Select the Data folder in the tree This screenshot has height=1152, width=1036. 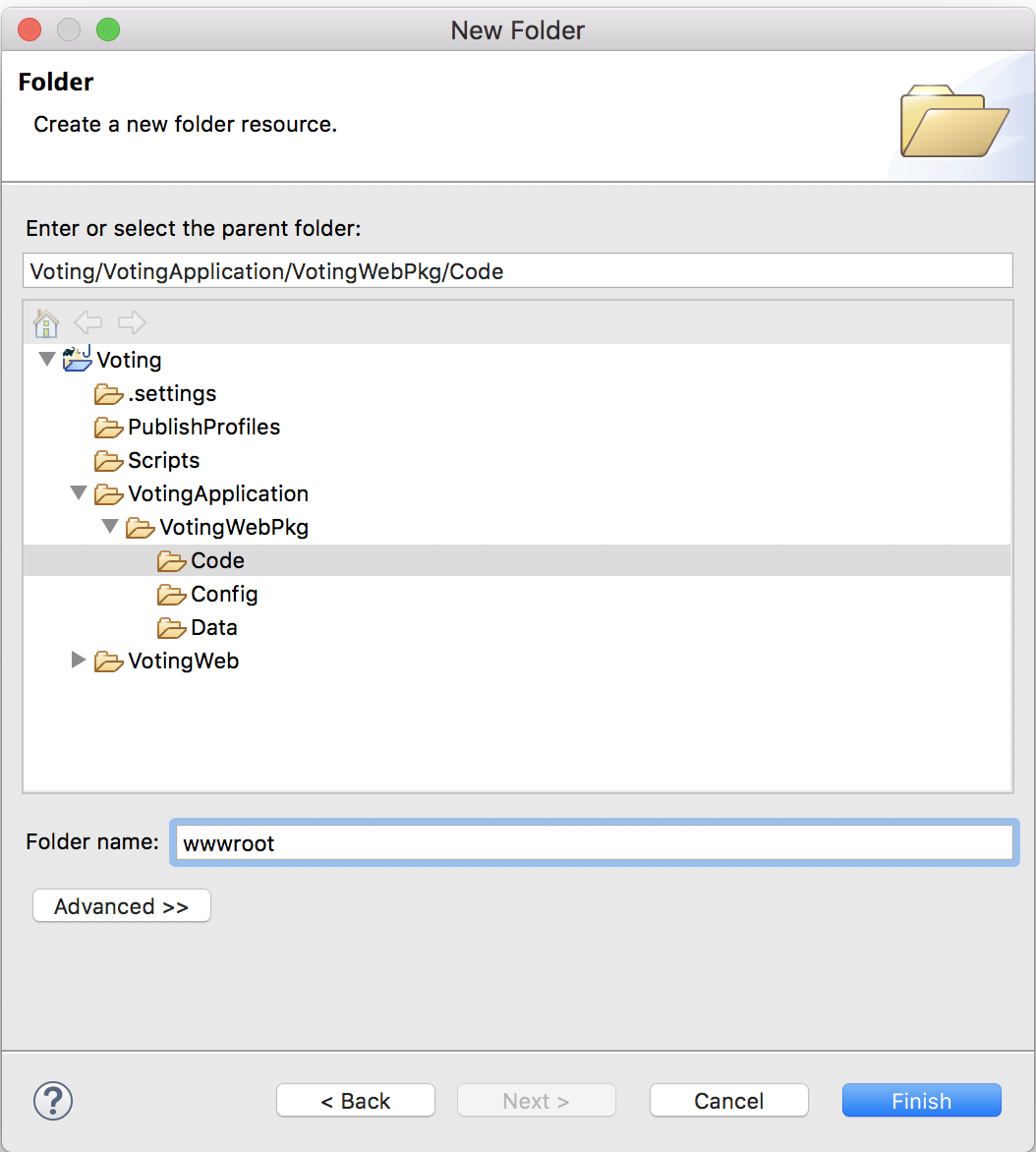pos(215,627)
